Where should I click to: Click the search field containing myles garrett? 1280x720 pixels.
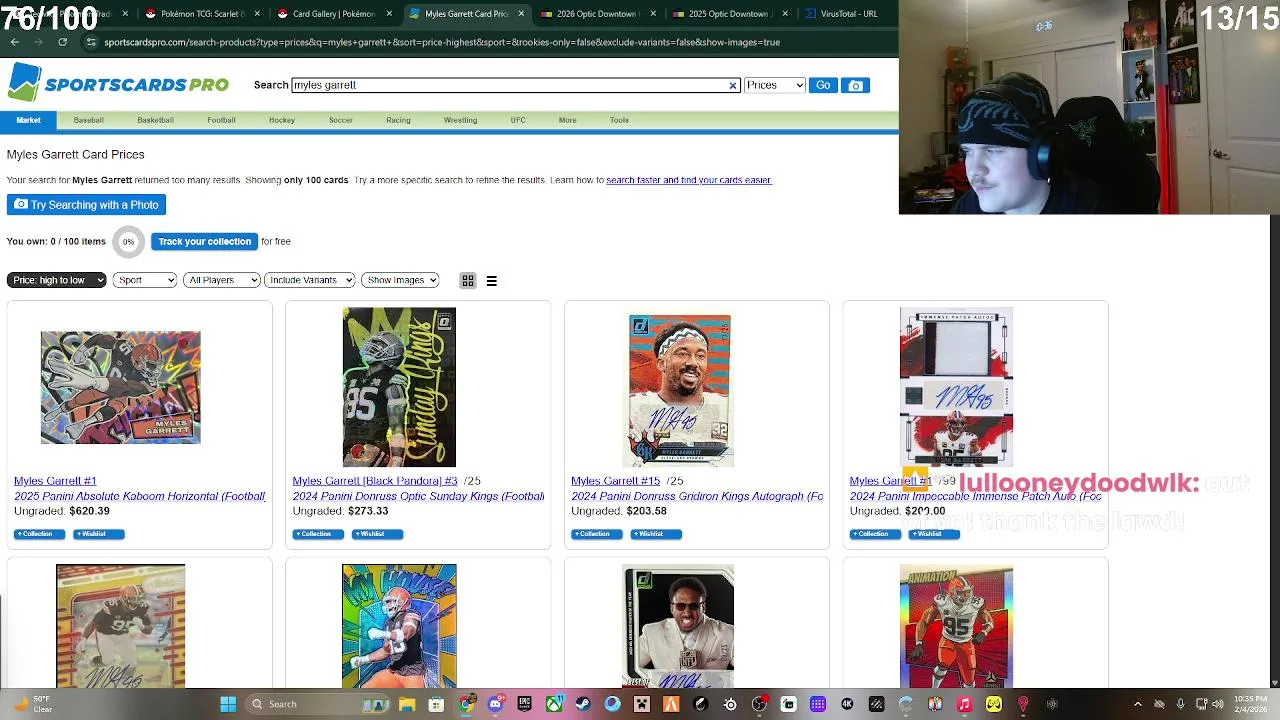tap(515, 85)
